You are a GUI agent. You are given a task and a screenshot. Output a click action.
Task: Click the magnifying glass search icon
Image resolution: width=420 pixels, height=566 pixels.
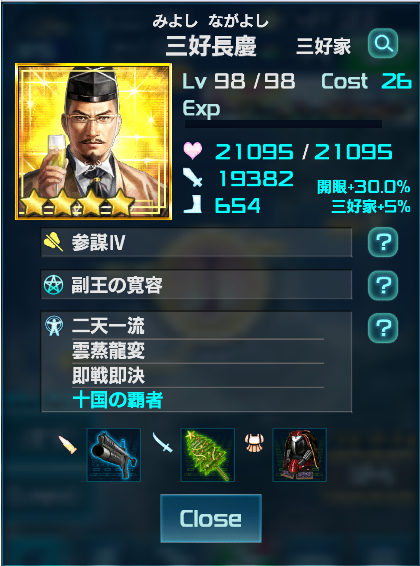[383, 43]
